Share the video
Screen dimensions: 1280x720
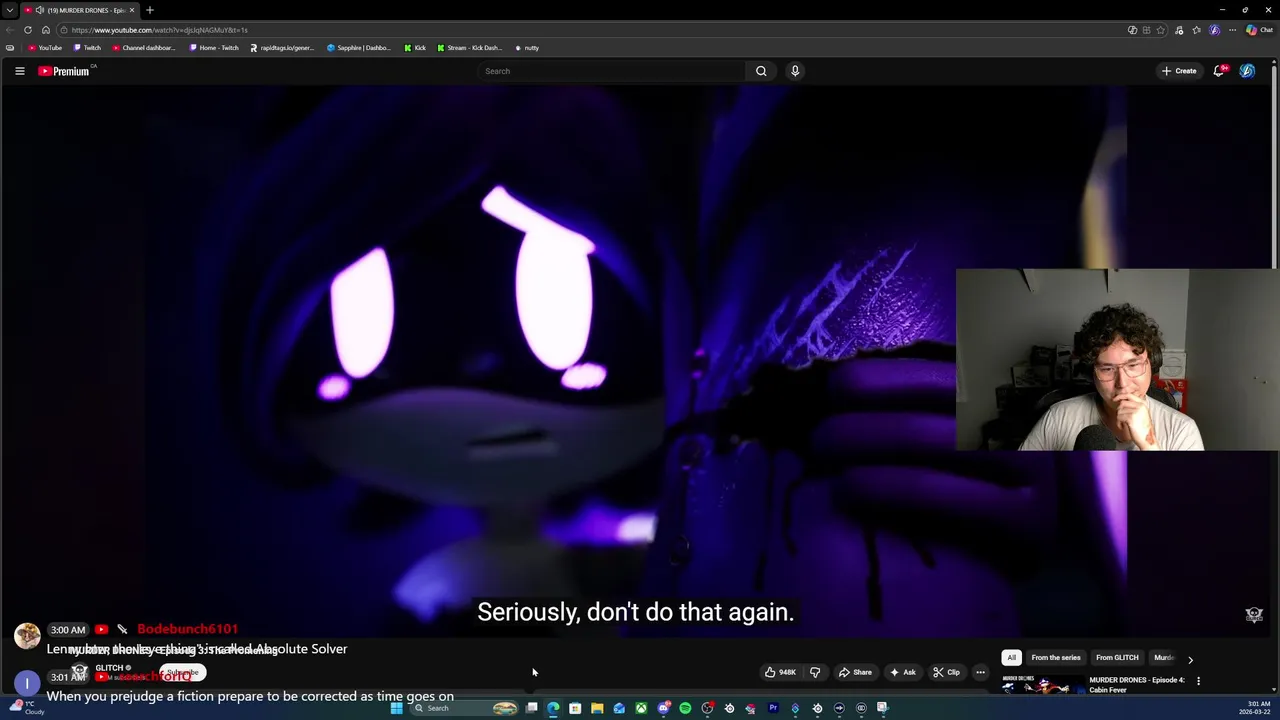tap(856, 672)
